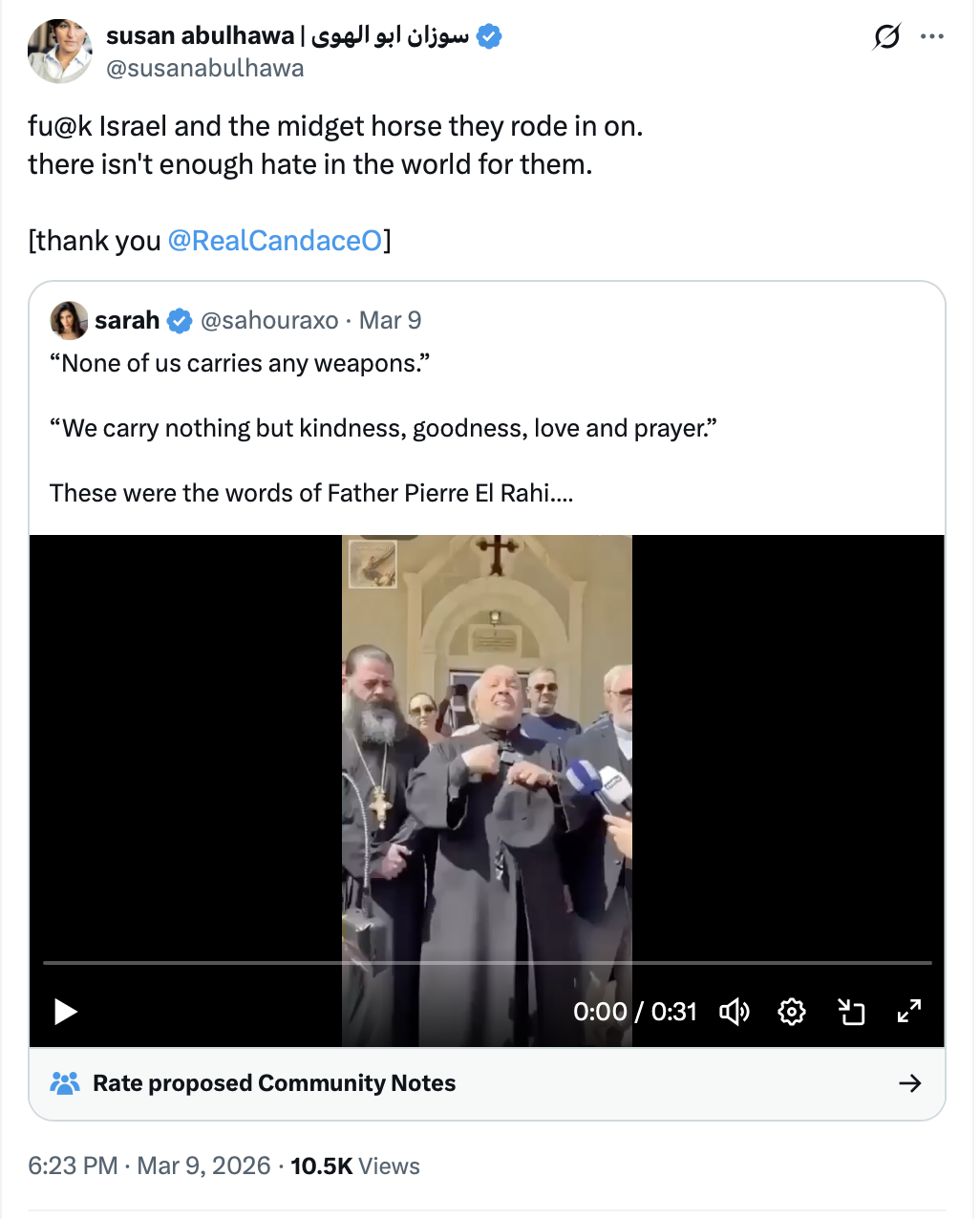This screenshot has height=1219, width=980.
Task: Open Rate proposed Community Notes
Action: [274, 1083]
